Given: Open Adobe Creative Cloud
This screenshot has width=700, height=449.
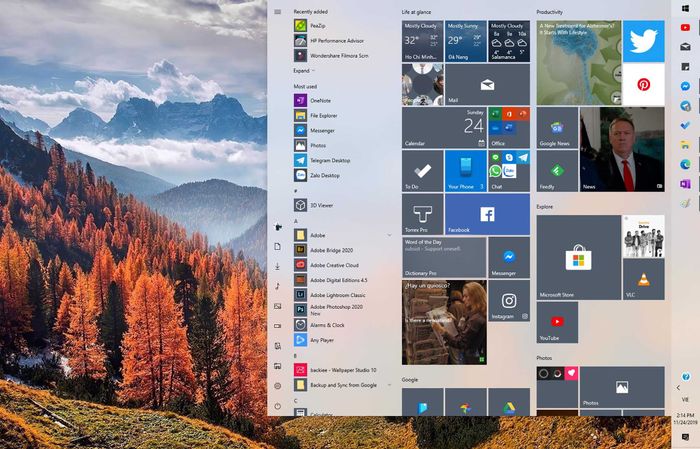Looking at the screenshot, I should coord(342,265).
